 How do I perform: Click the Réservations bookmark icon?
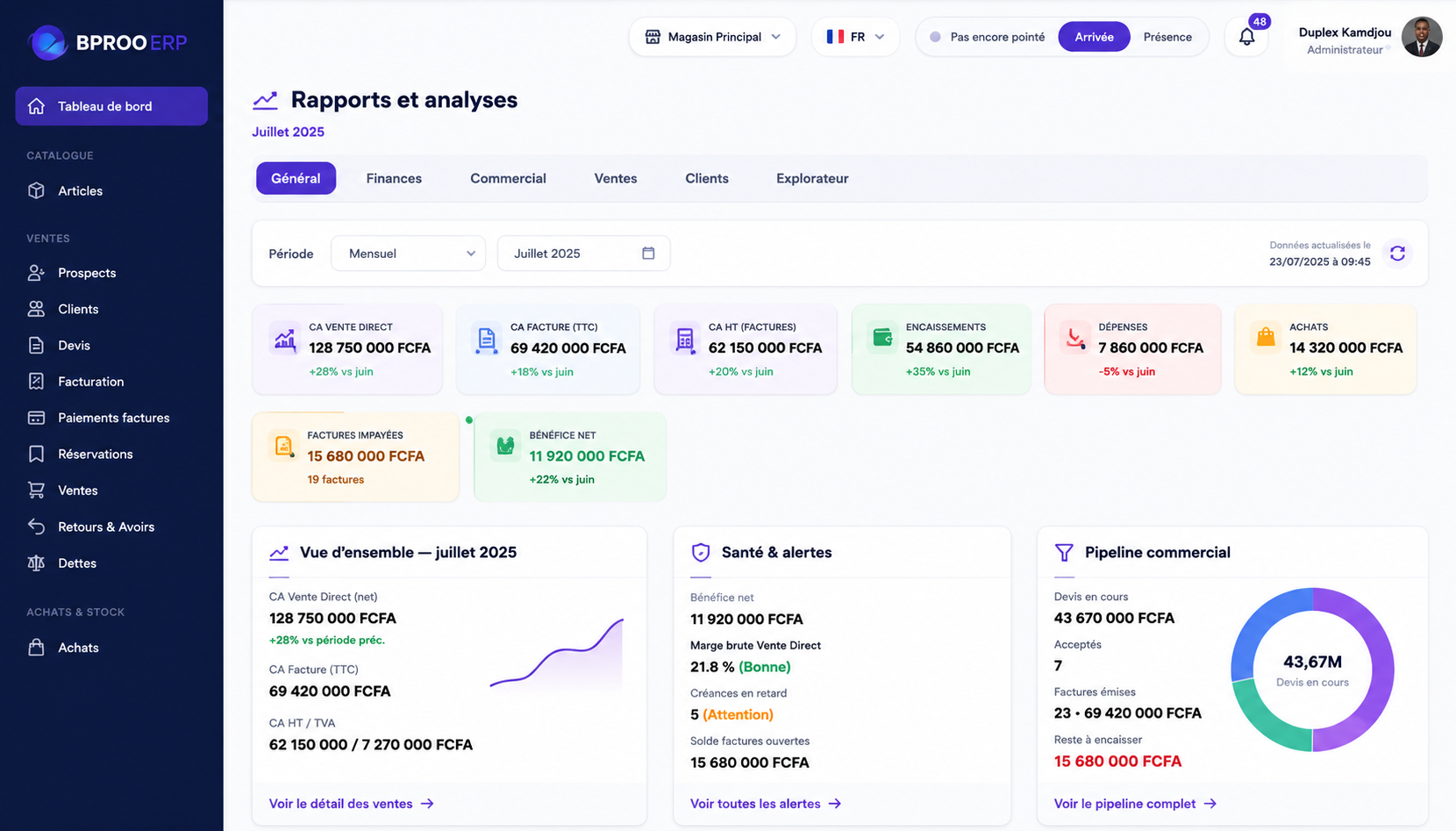point(36,454)
